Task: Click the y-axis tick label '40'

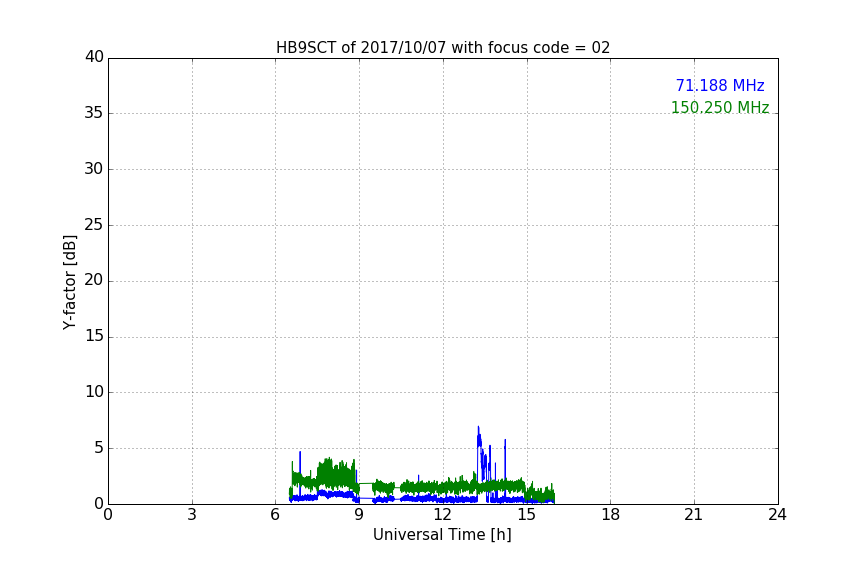Action: 94,57
